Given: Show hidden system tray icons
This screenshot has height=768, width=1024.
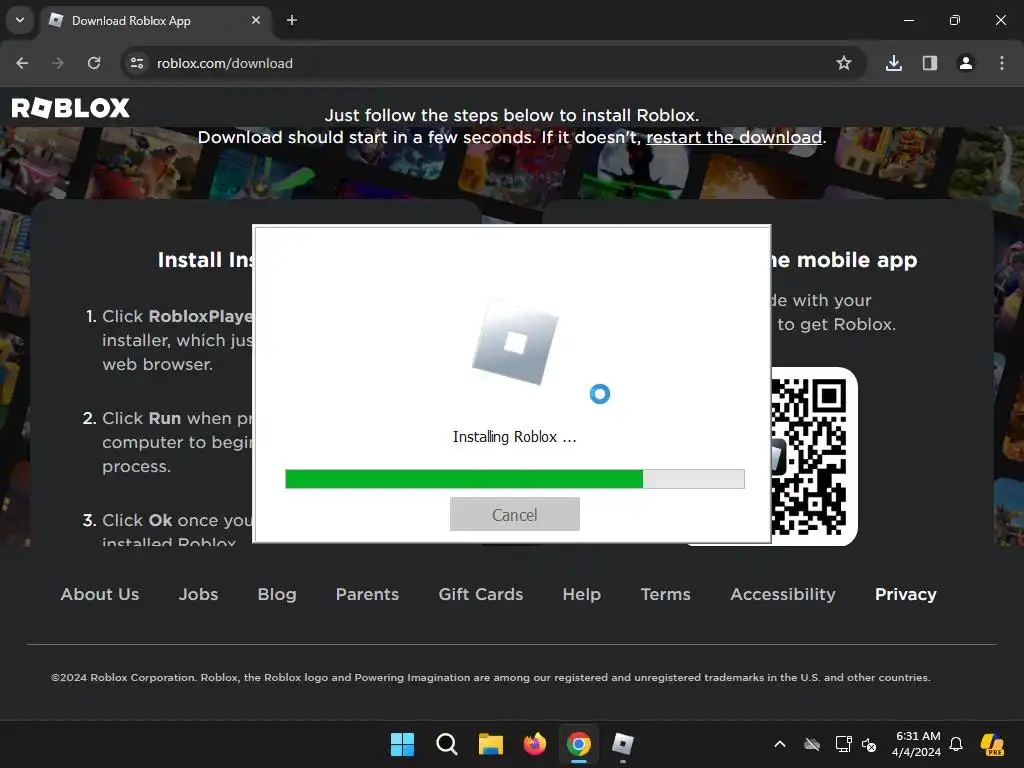Looking at the screenshot, I should [780, 744].
